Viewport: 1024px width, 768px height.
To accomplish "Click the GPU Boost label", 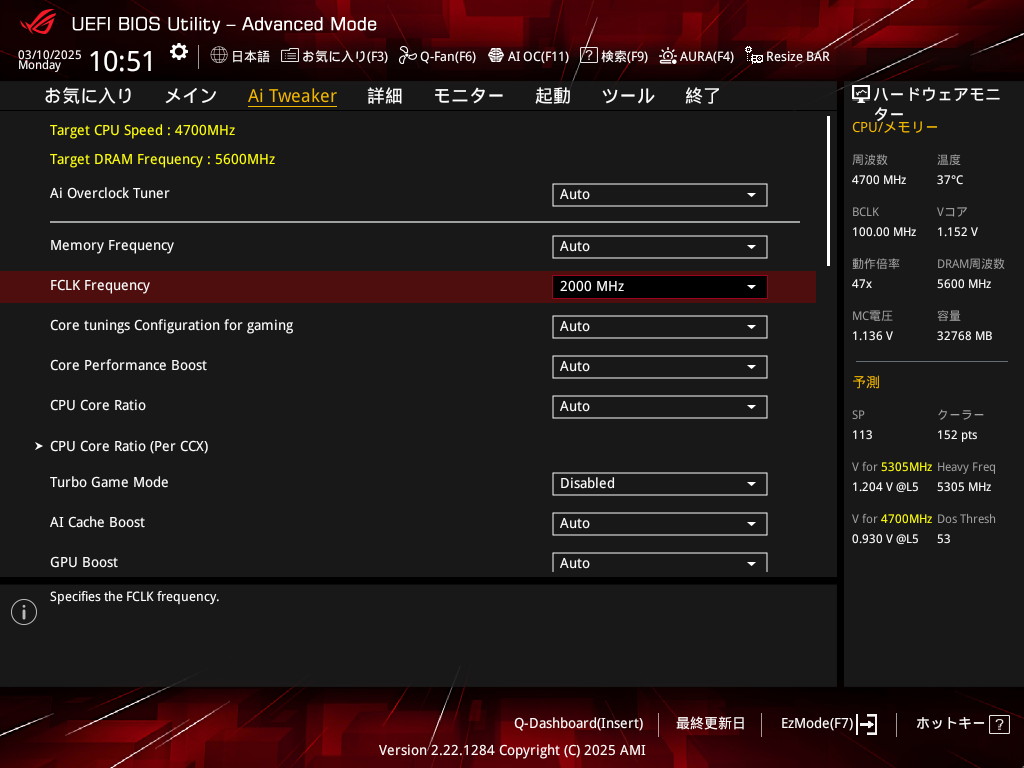I will 84,562.
